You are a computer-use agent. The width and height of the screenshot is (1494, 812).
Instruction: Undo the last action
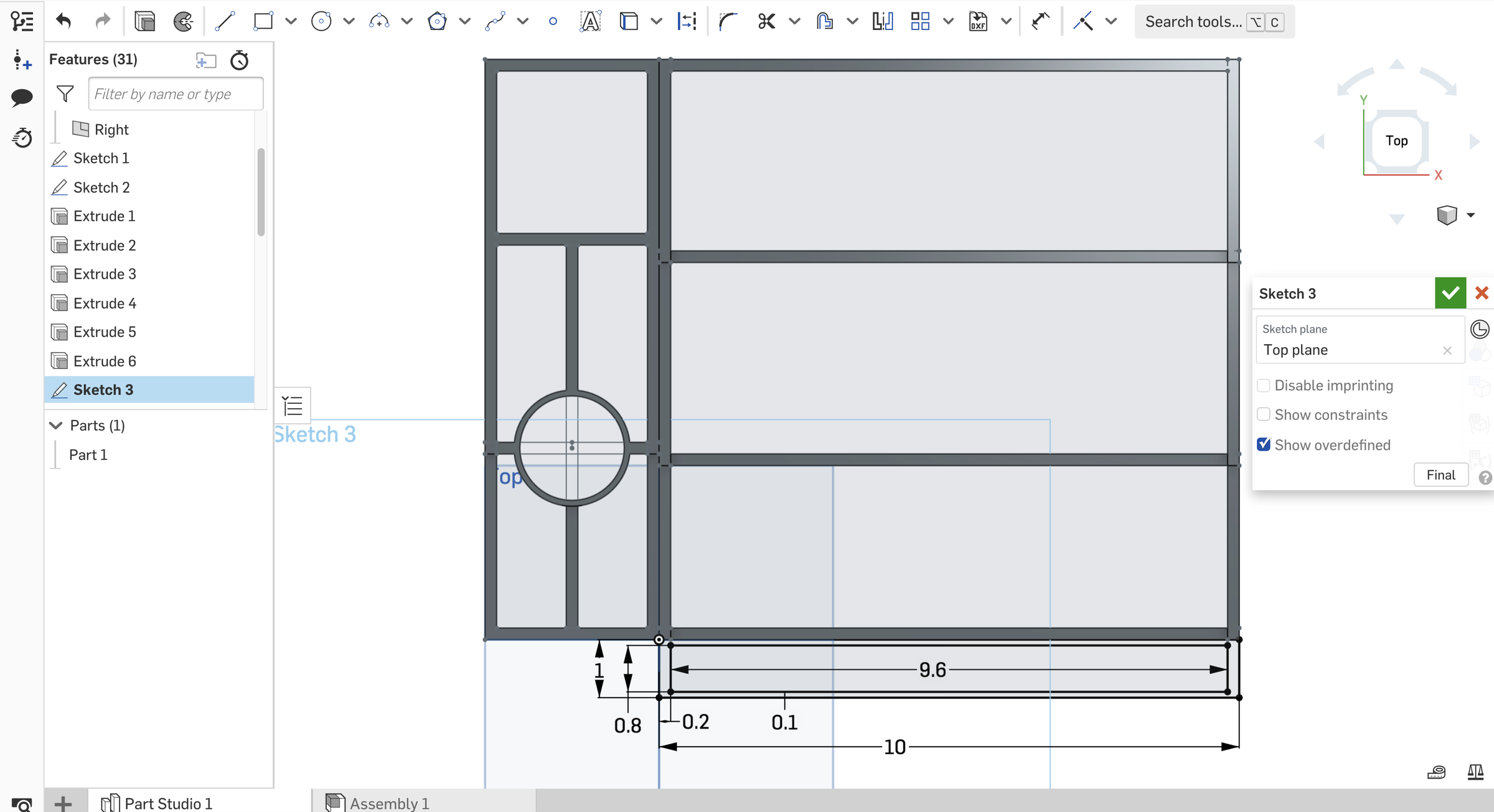coord(62,21)
